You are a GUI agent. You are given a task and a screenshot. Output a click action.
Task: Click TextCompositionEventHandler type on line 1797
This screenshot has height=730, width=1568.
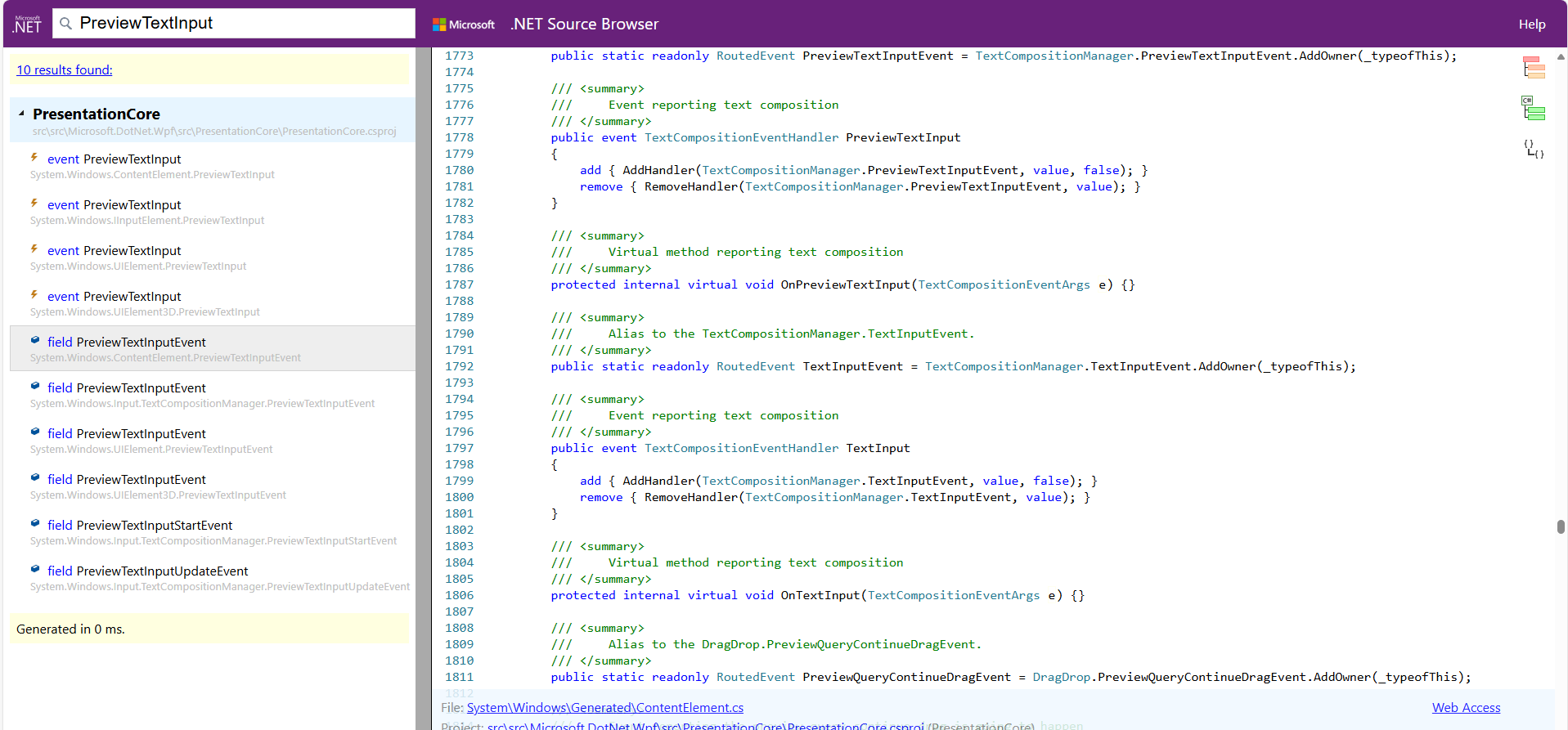(x=742, y=448)
